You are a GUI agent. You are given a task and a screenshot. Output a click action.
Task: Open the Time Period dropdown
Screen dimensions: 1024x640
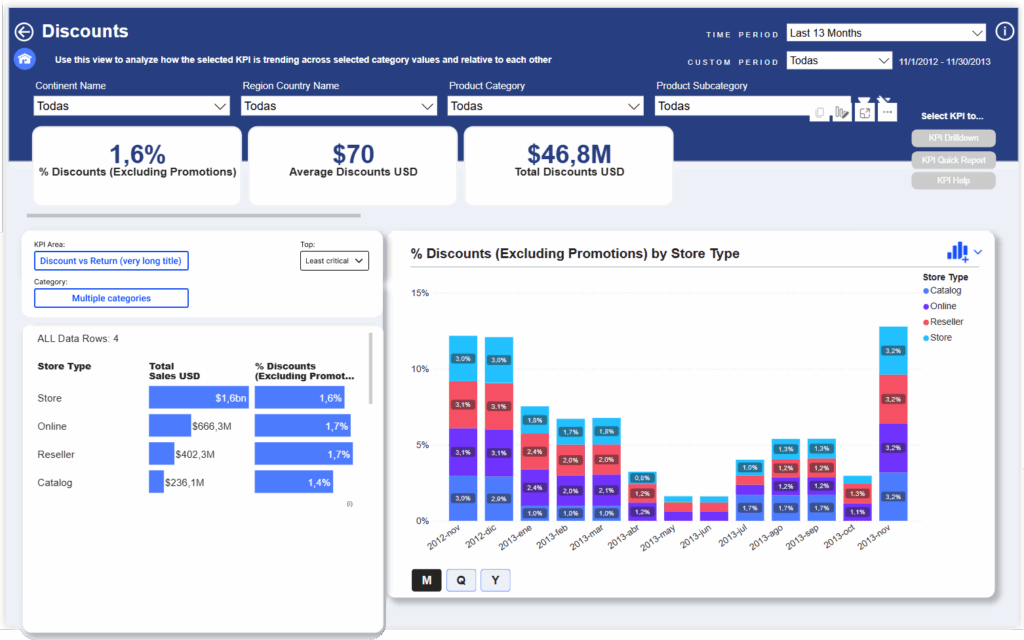(886, 33)
